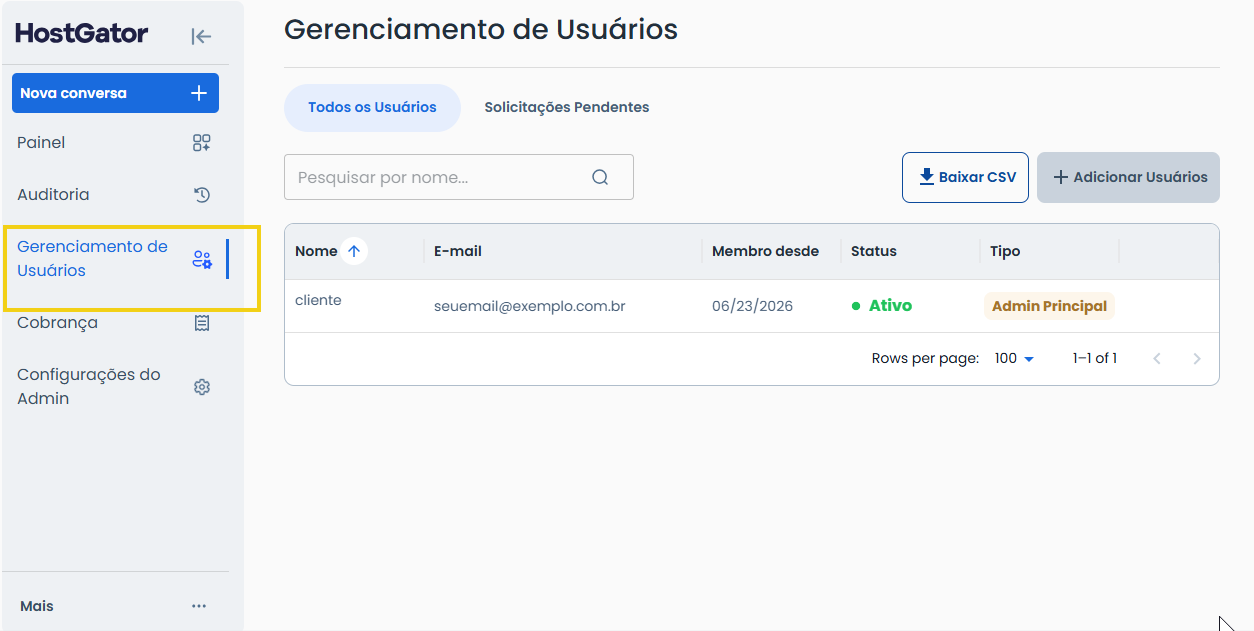This screenshot has height=631, width=1254.
Task: Select the cliente user name cell
Action: pyautogui.click(x=318, y=300)
